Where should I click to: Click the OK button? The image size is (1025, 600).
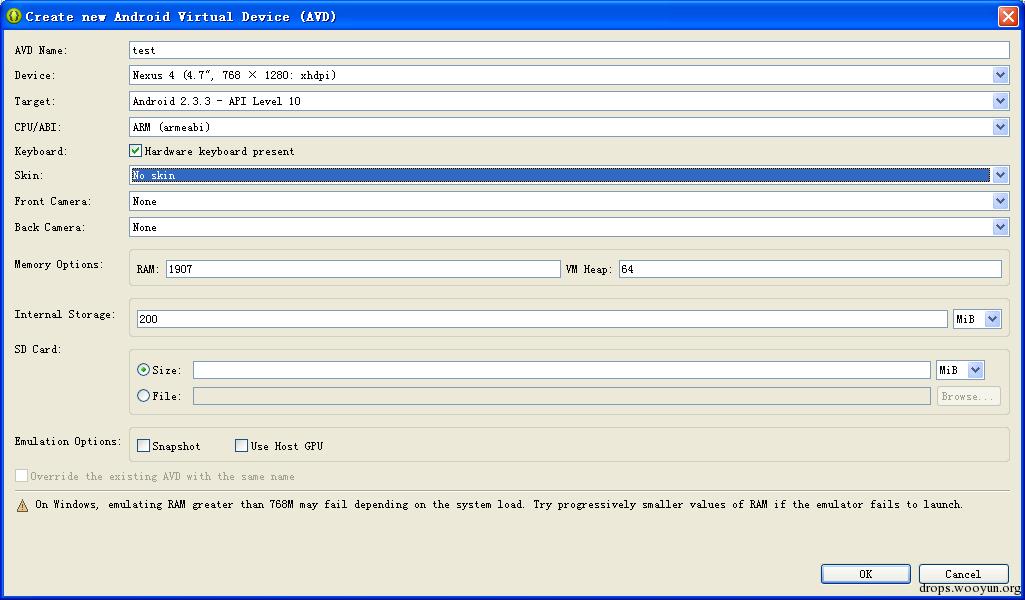(x=865, y=574)
